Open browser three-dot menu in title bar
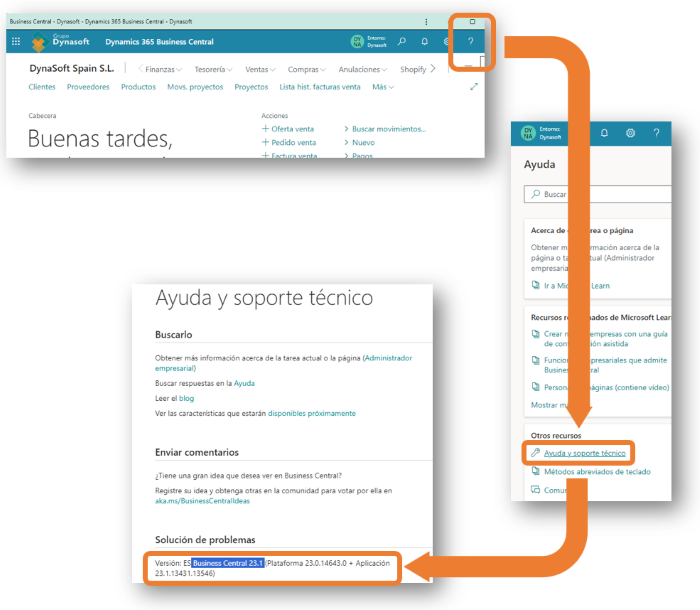Screen dimensions: 700x610 click(426, 21)
